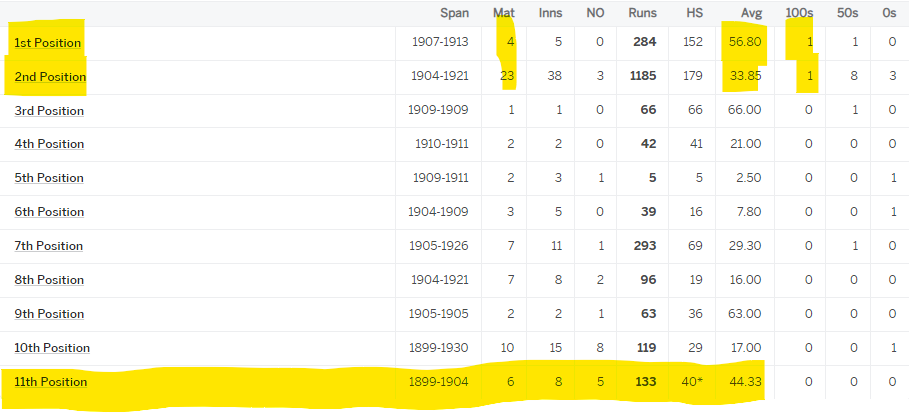Select the 4th Position link
The width and height of the screenshot is (909, 413).
pos(49,144)
